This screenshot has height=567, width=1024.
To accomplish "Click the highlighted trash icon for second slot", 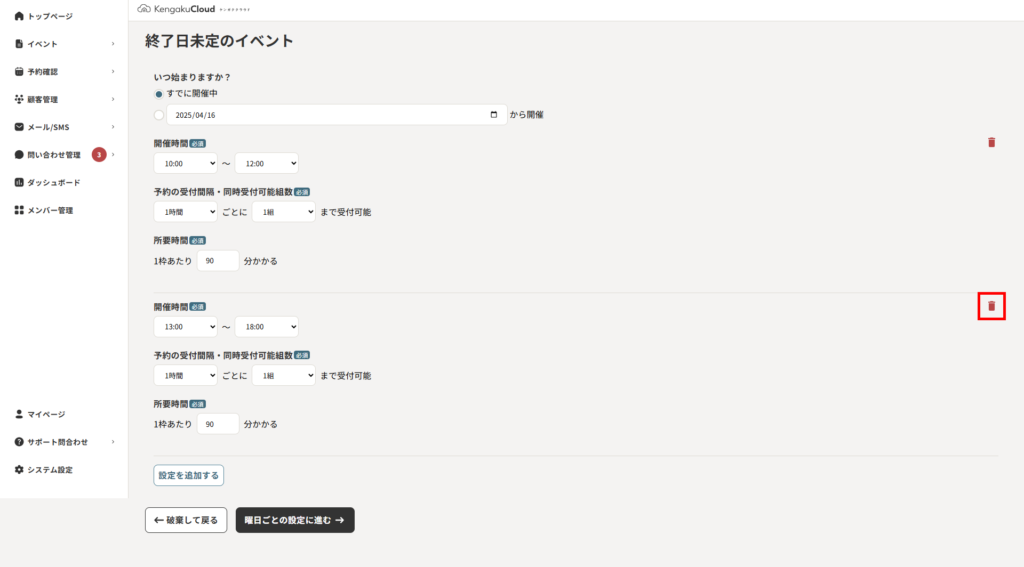I will (991, 306).
